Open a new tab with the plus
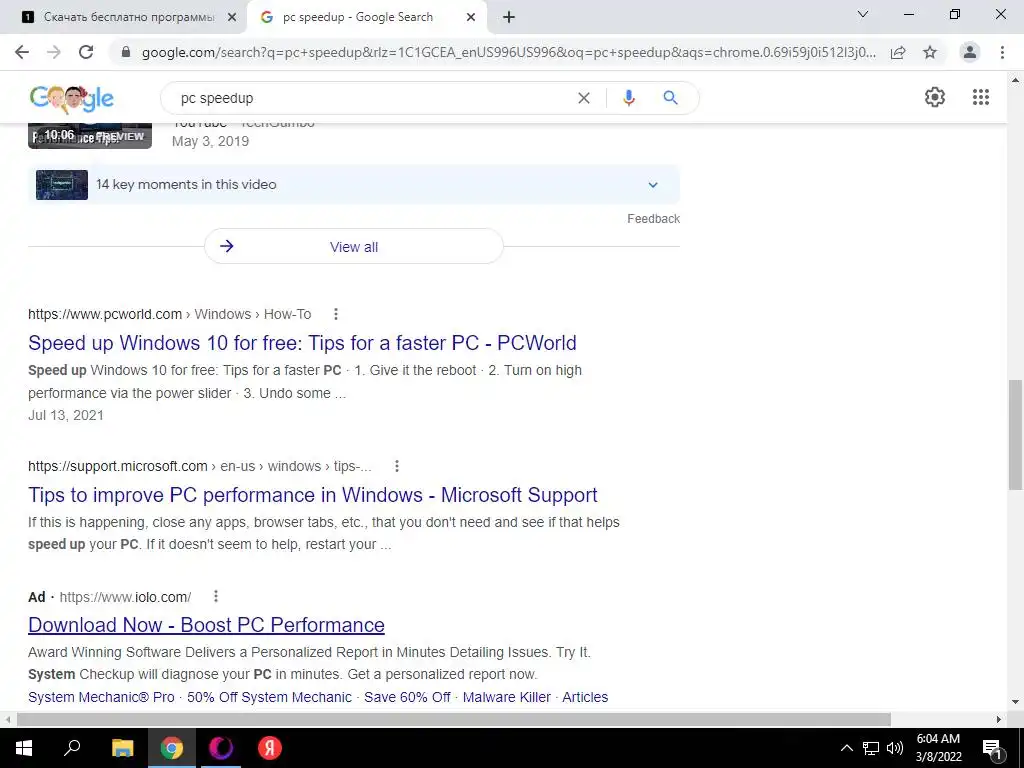The height and width of the screenshot is (768, 1024). pyautogui.click(x=509, y=18)
